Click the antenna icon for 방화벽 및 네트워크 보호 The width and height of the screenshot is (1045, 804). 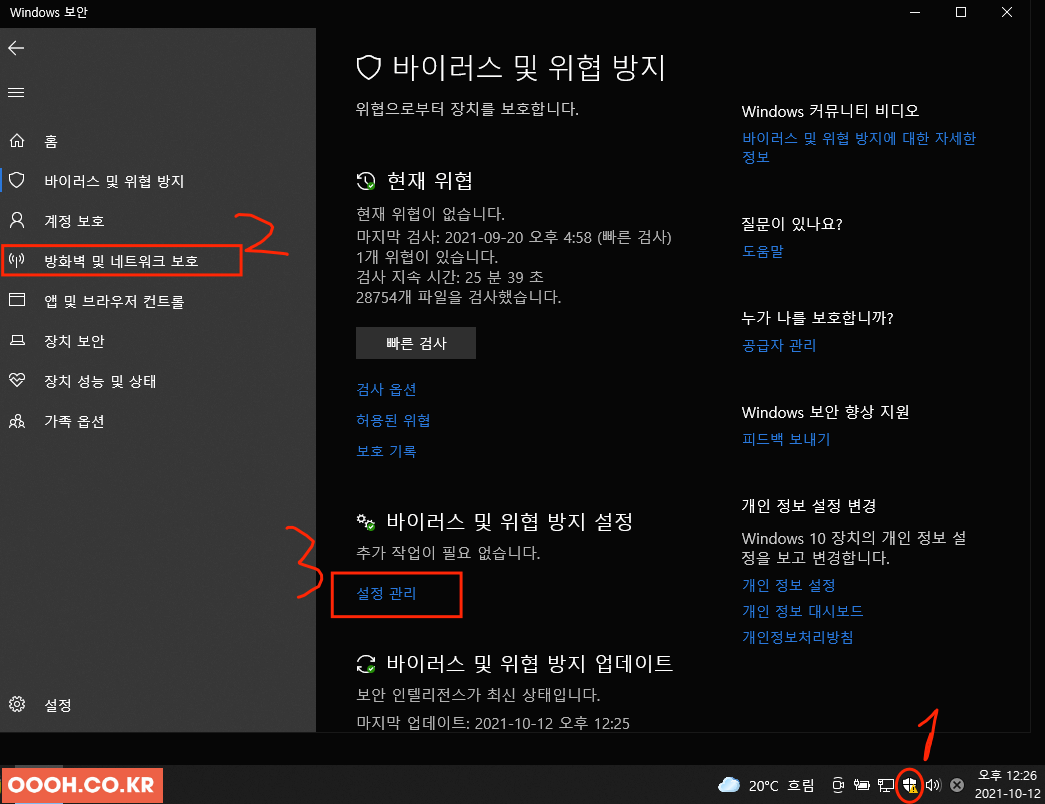click(x=17, y=260)
